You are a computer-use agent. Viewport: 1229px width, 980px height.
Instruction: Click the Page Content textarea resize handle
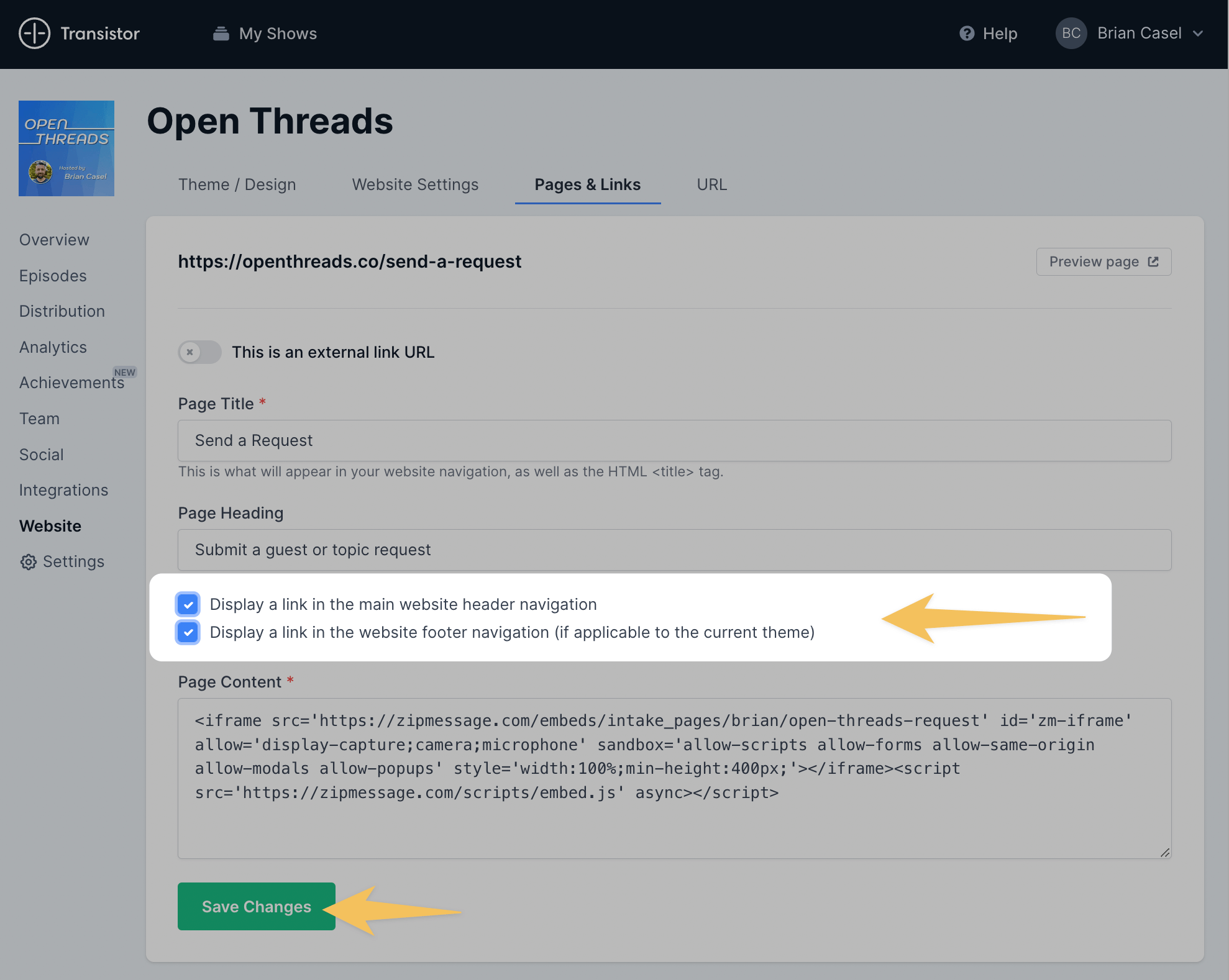[1164, 853]
